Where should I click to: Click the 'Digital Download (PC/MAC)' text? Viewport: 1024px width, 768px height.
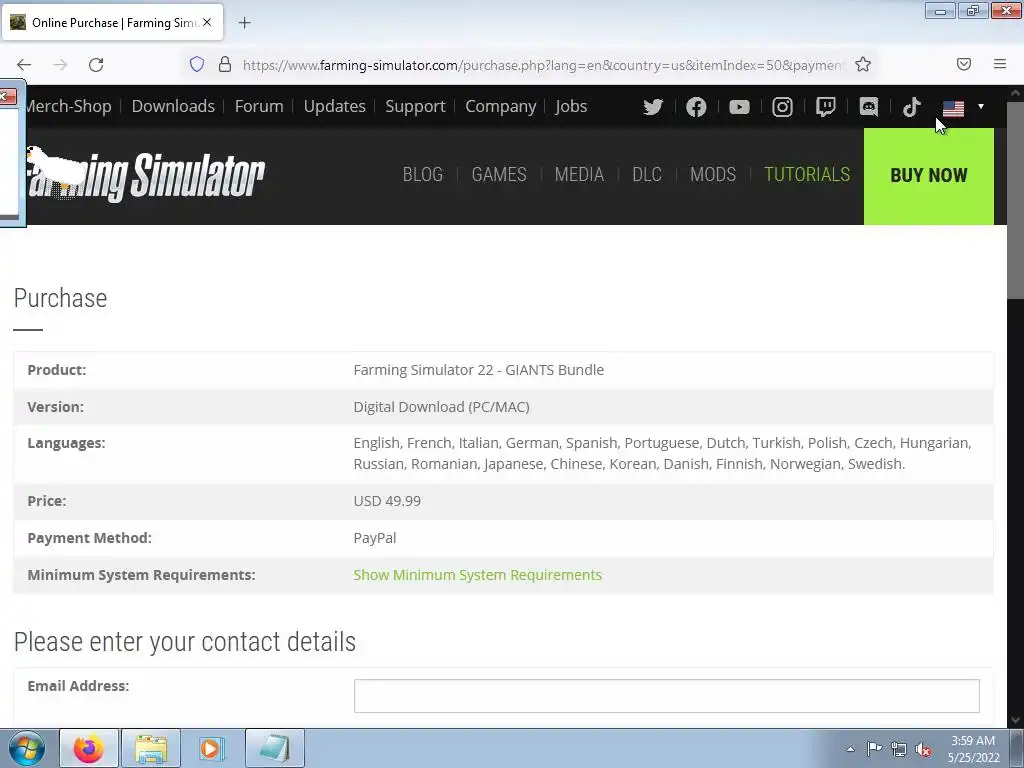click(x=441, y=407)
